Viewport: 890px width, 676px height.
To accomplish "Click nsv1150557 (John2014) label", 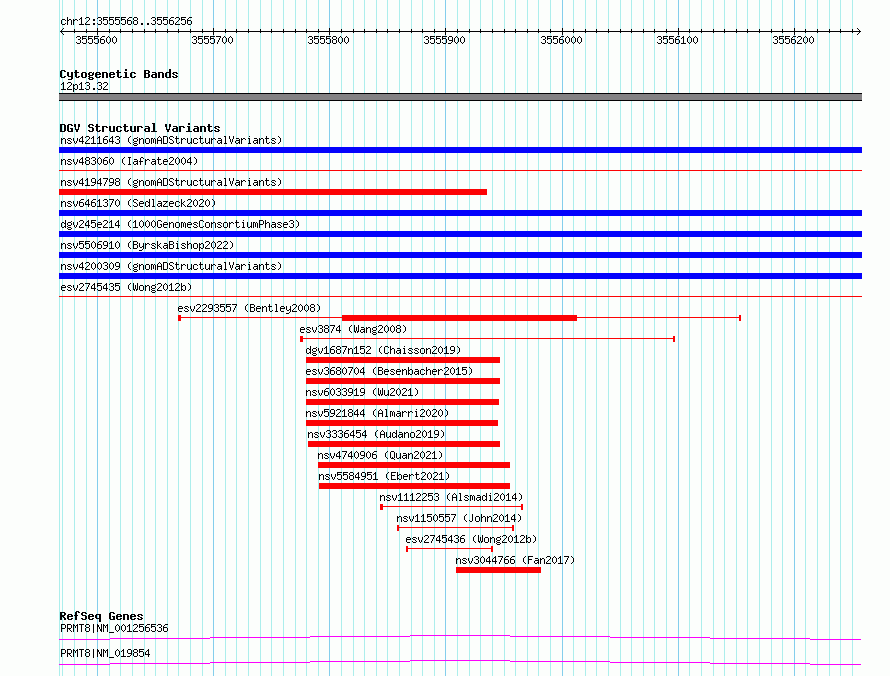I will [459, 518].
